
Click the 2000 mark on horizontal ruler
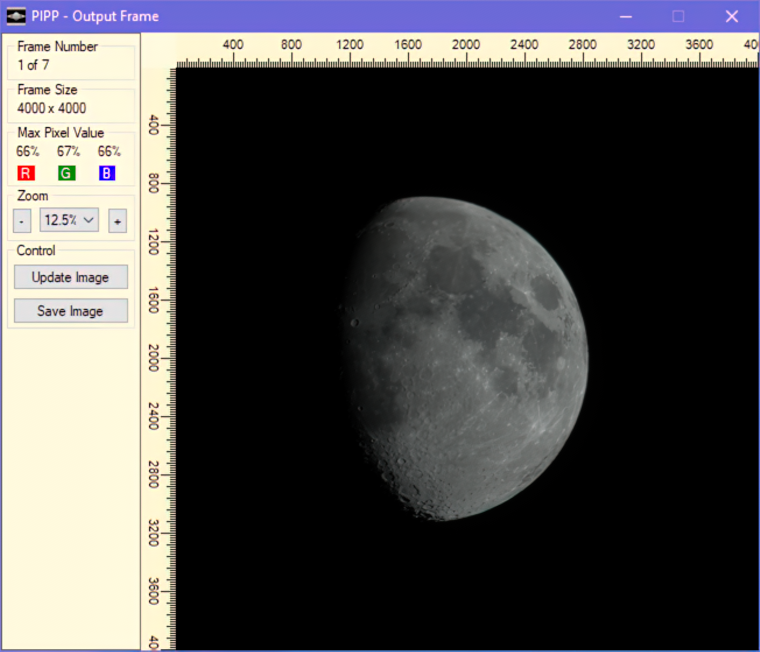click(466, 45)
